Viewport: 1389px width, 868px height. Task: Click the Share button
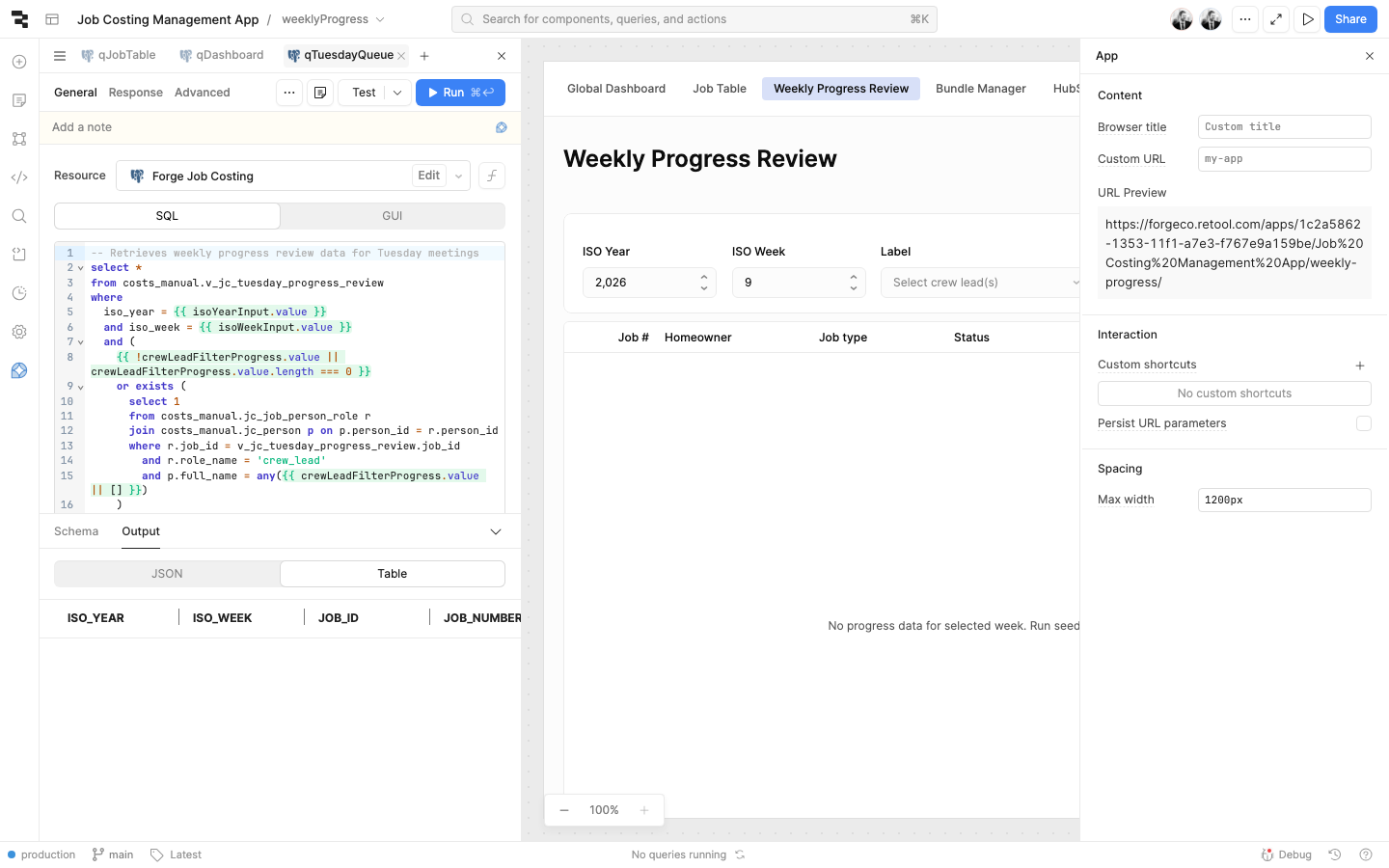(x=1349, y=19)
